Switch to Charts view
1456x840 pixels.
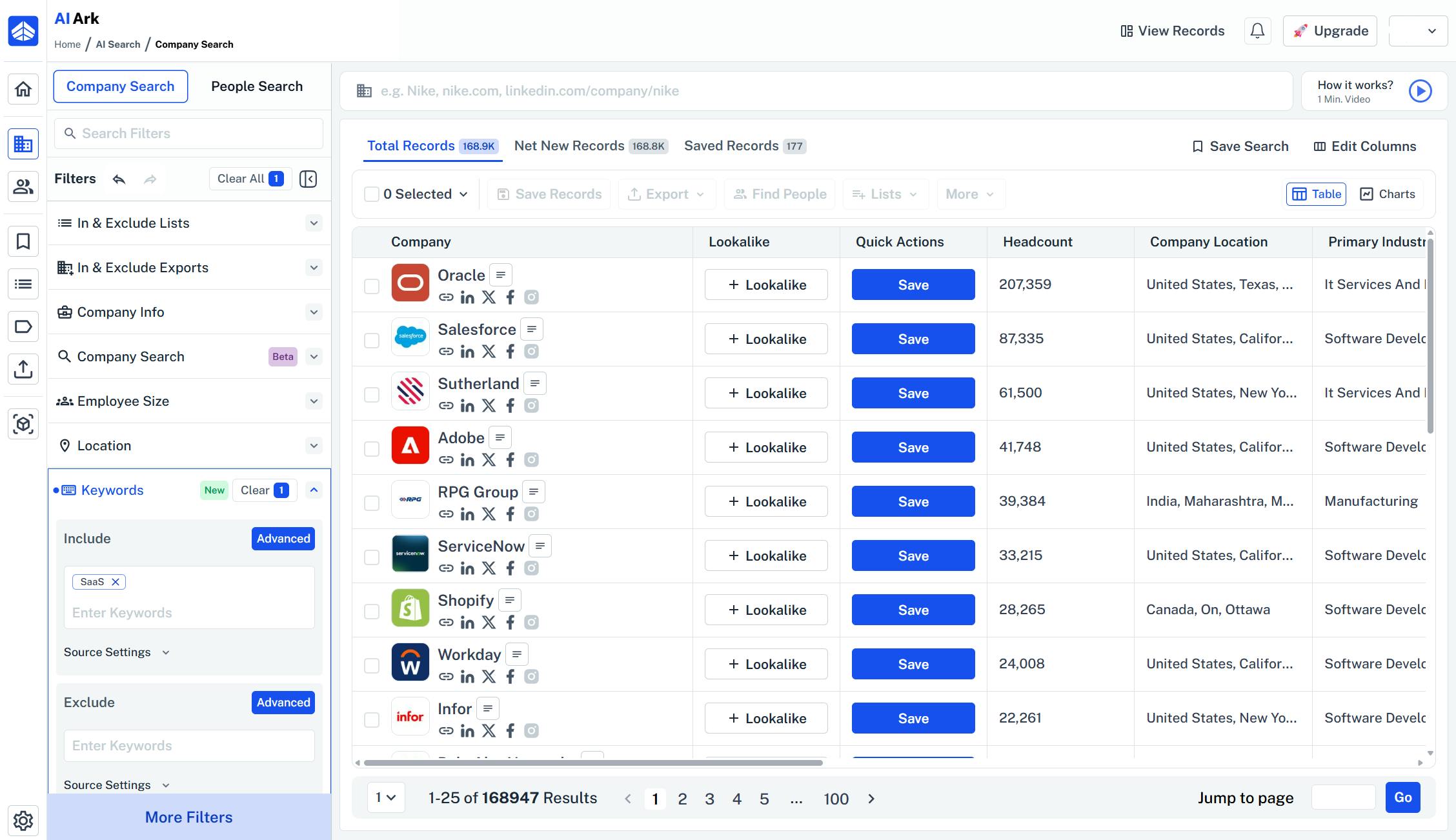(x=1388, y=194)
